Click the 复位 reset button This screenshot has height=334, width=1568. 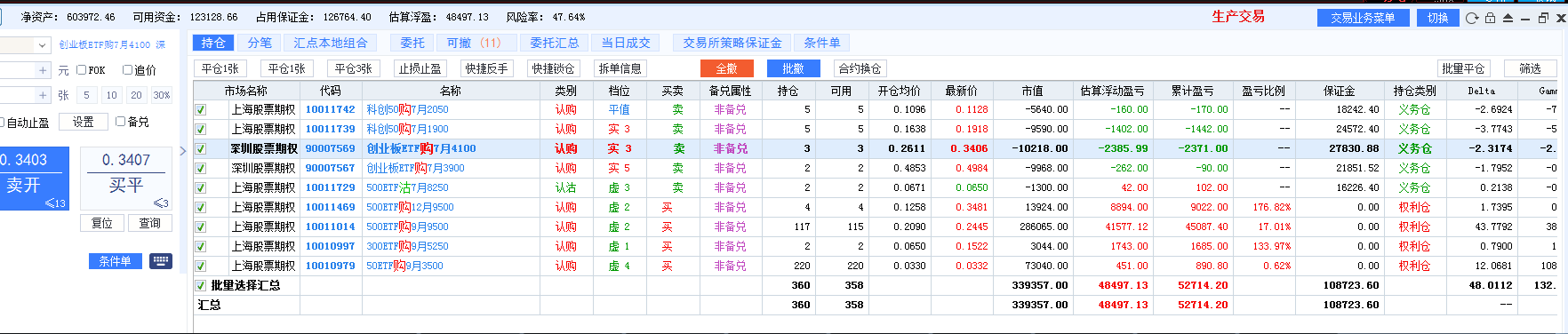point(102,224)
